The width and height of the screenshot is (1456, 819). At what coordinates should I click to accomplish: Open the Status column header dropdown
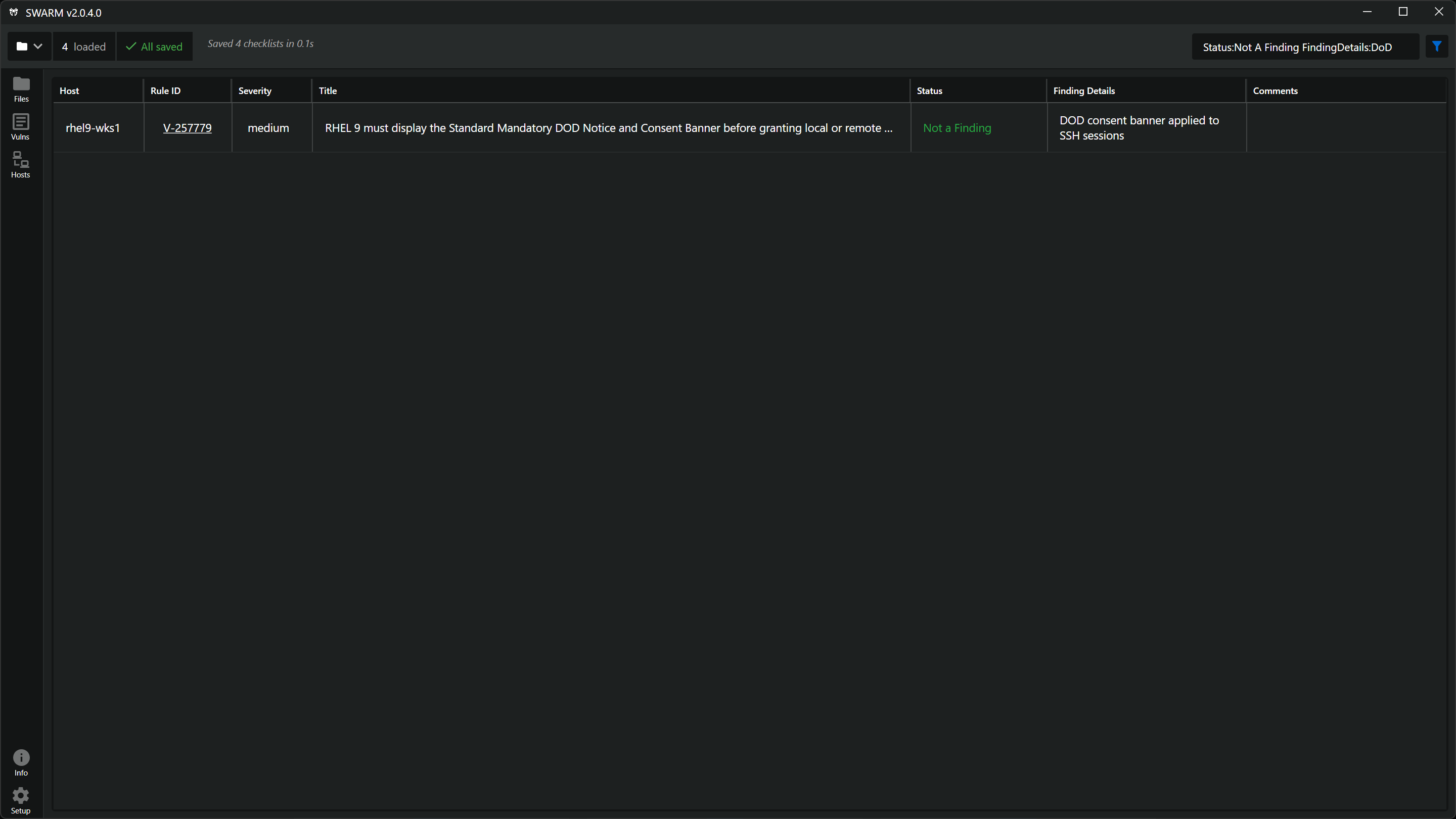(930, 90)
